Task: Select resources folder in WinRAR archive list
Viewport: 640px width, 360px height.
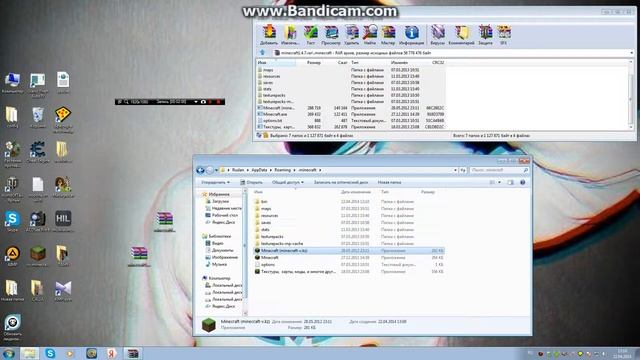Action: pyautogui.click(x=271, y=76)
